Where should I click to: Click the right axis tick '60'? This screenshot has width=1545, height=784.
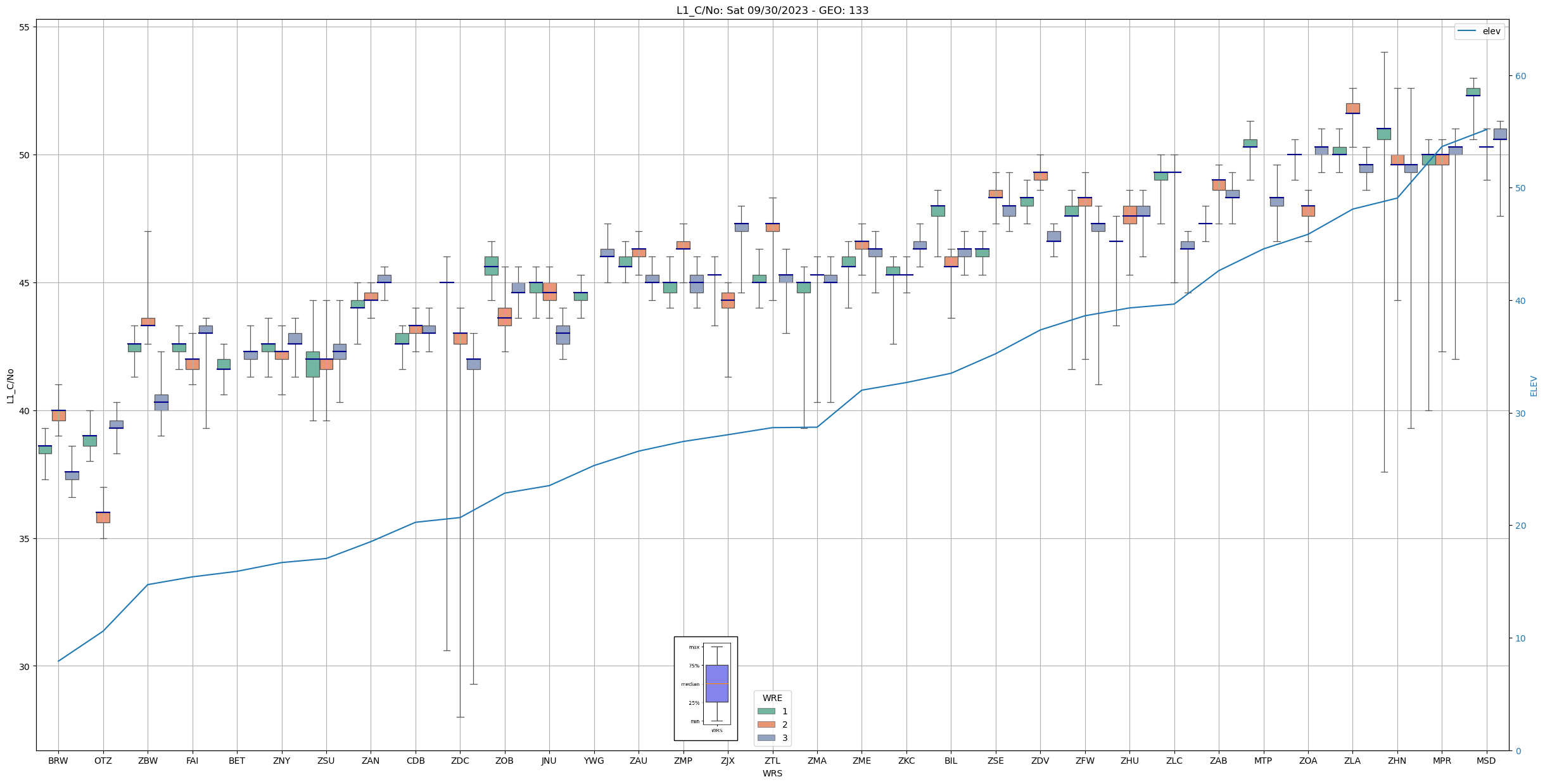1520,76
